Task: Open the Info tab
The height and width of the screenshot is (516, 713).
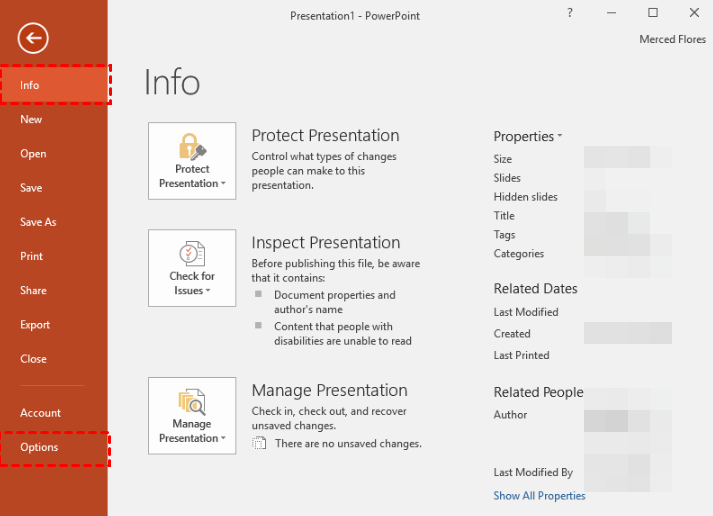Action: click(30, 85)
